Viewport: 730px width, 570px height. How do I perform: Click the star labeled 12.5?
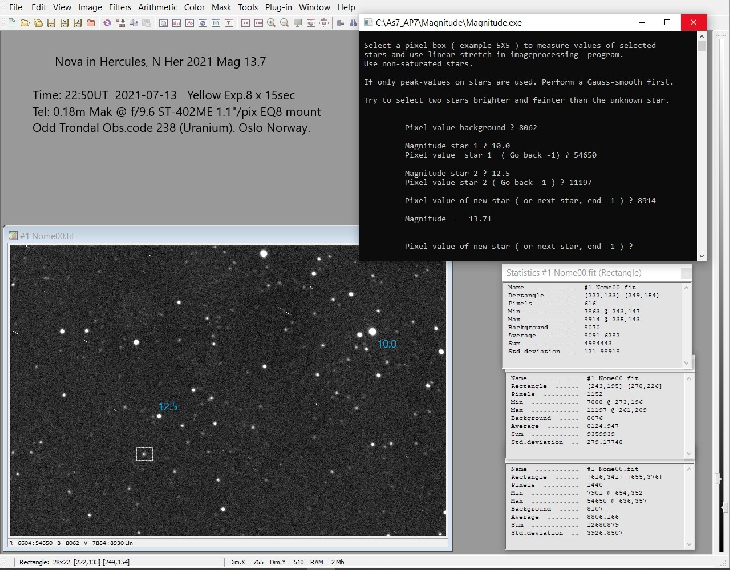tap(158, 416)
